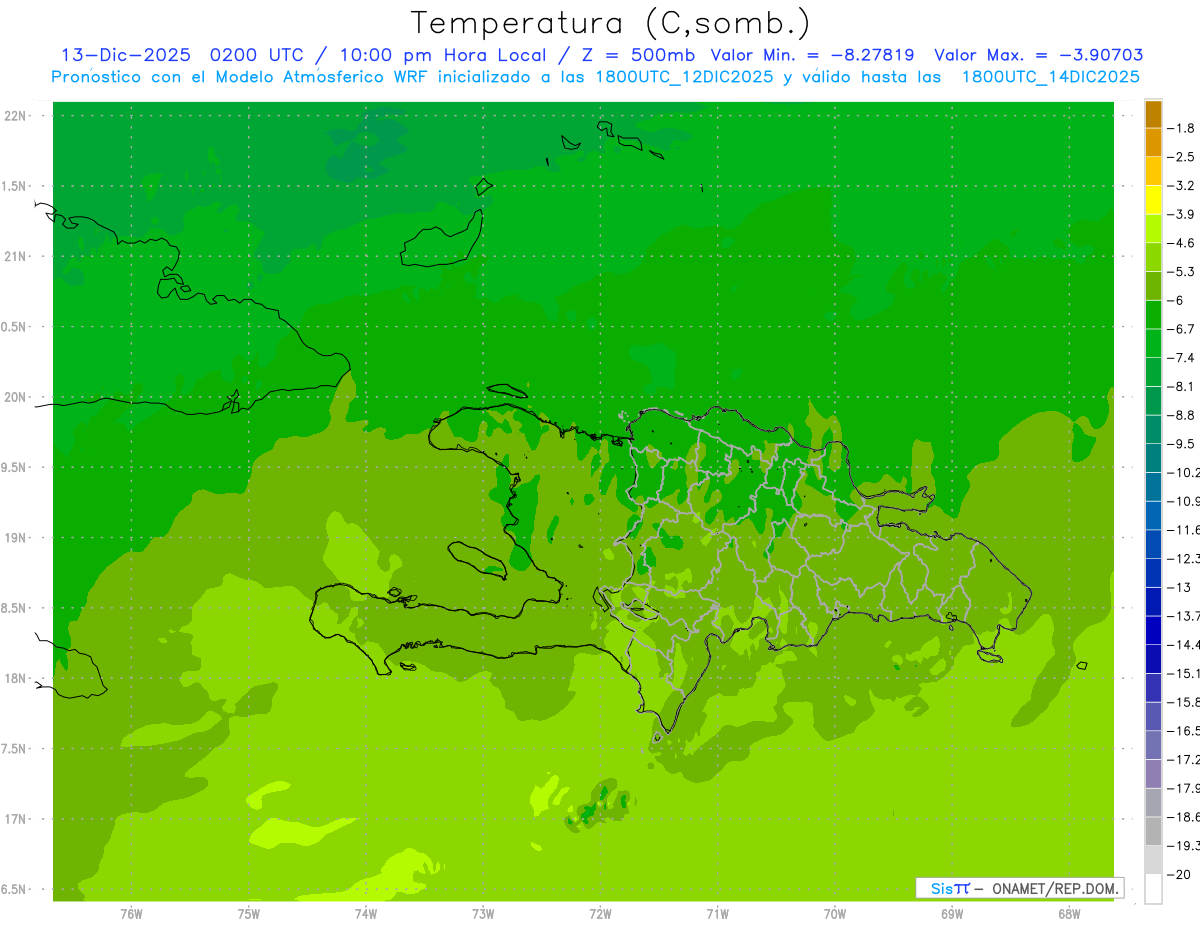Click the '-13' legend value
Image resolution: width=1200 pixels, height=927 pixels.
pyautogui.click(x=1180, y=587)
